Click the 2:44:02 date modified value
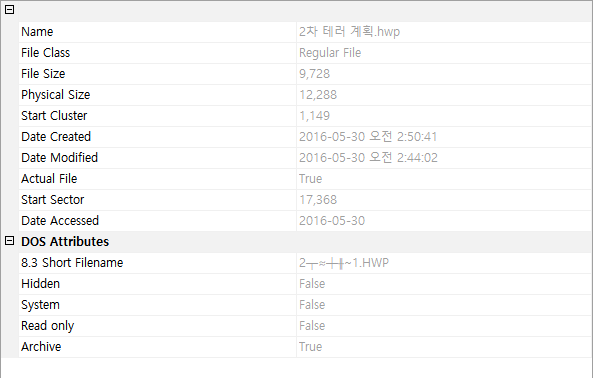 [x=368, y=158]
